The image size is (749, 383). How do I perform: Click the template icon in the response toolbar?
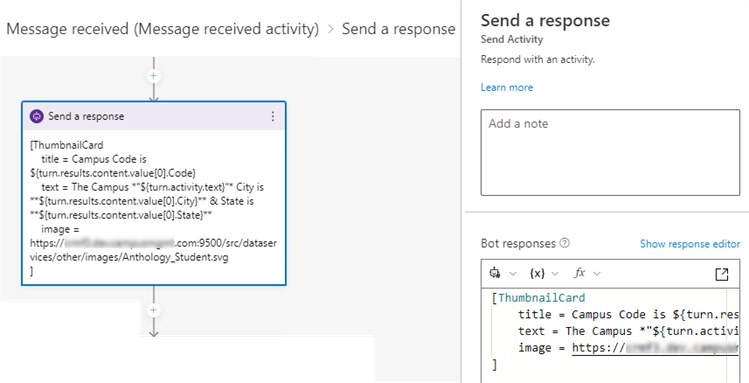click(495, 273)
